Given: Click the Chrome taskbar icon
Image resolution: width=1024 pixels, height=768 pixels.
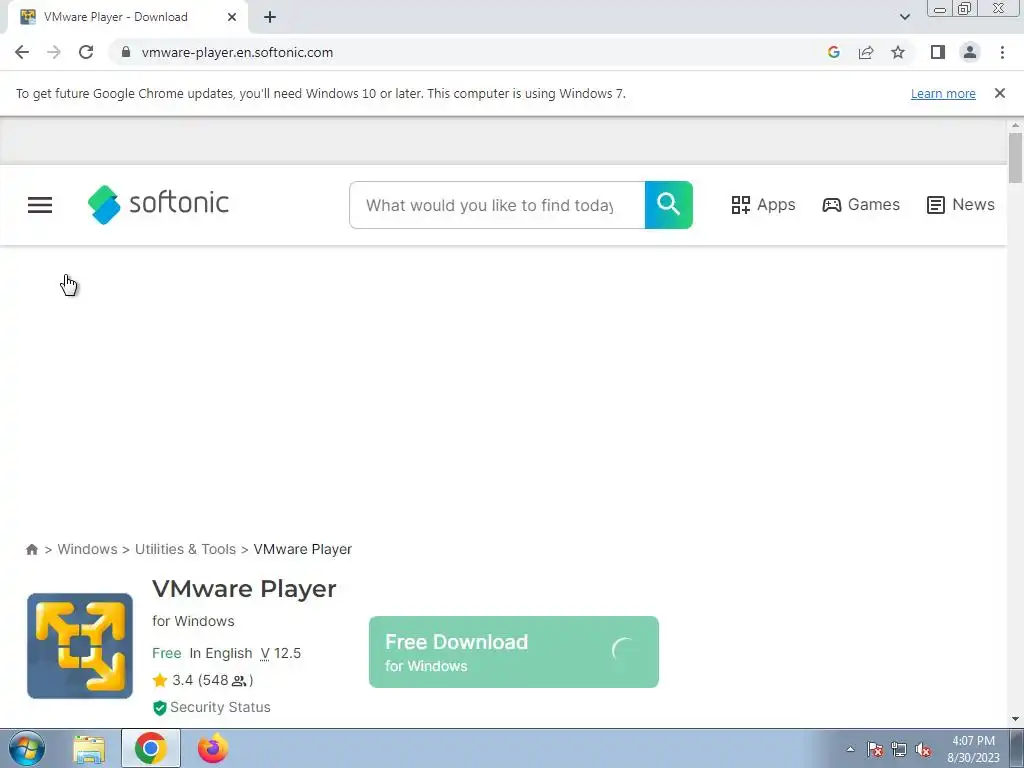Looking at the screenshot, I should tap(151, 748).
